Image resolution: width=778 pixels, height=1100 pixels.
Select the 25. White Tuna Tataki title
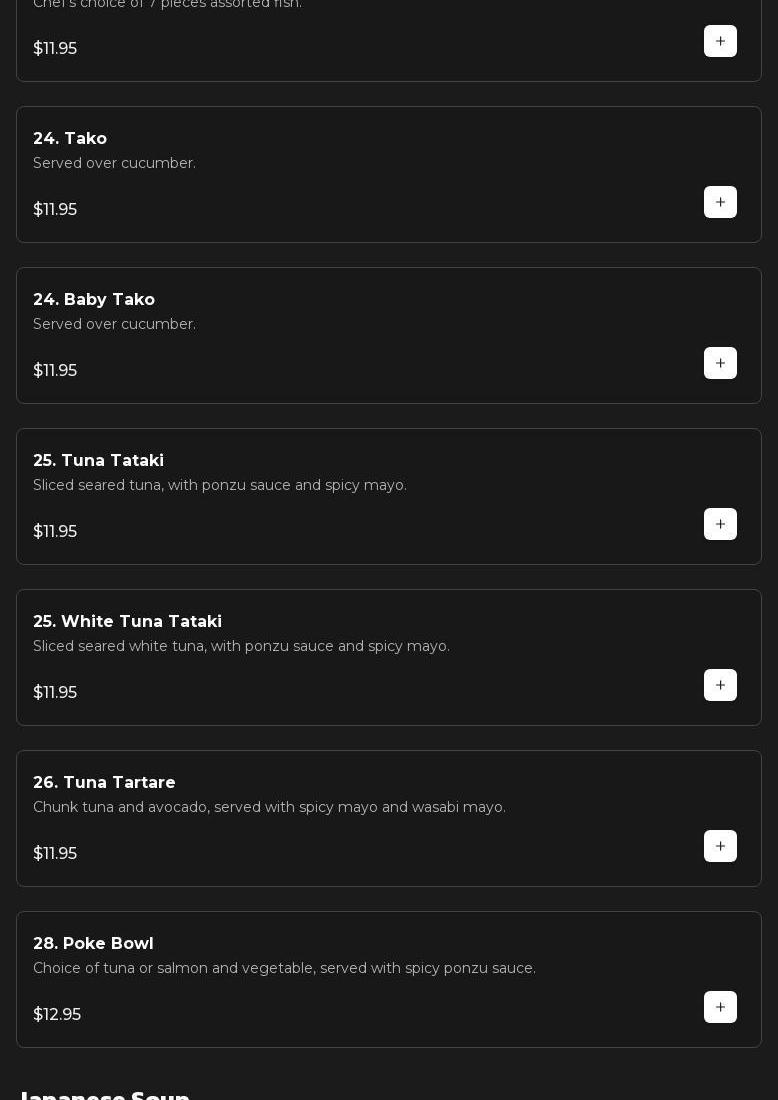point(127,621)
